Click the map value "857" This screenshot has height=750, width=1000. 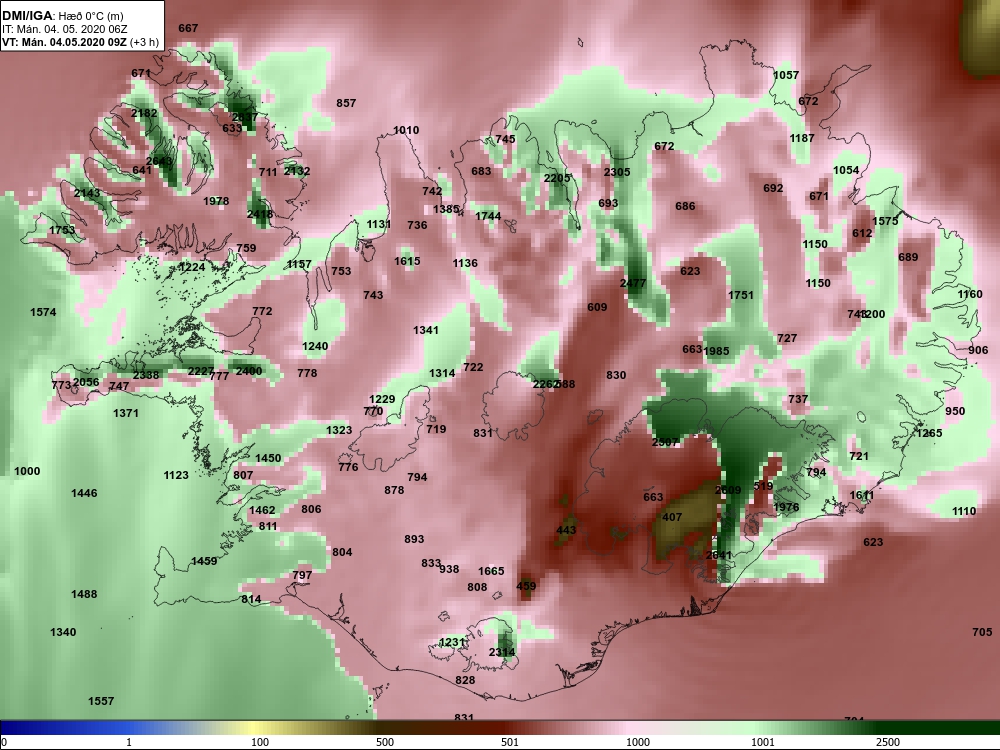[x=346, y=103]
